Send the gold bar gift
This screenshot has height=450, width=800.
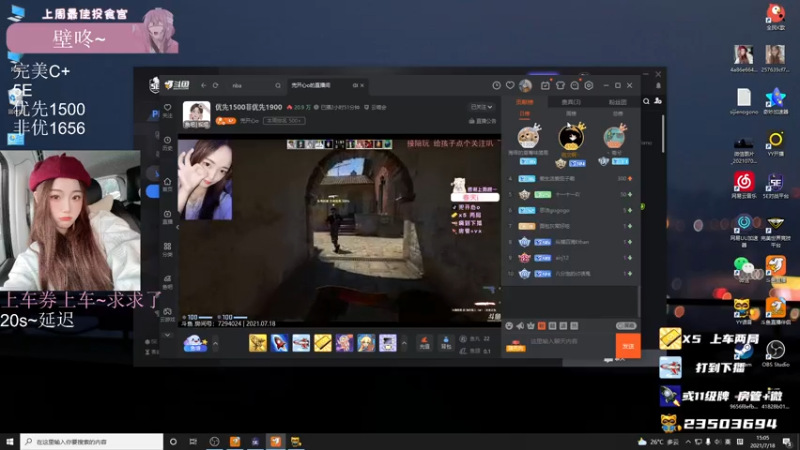point(322,343)
